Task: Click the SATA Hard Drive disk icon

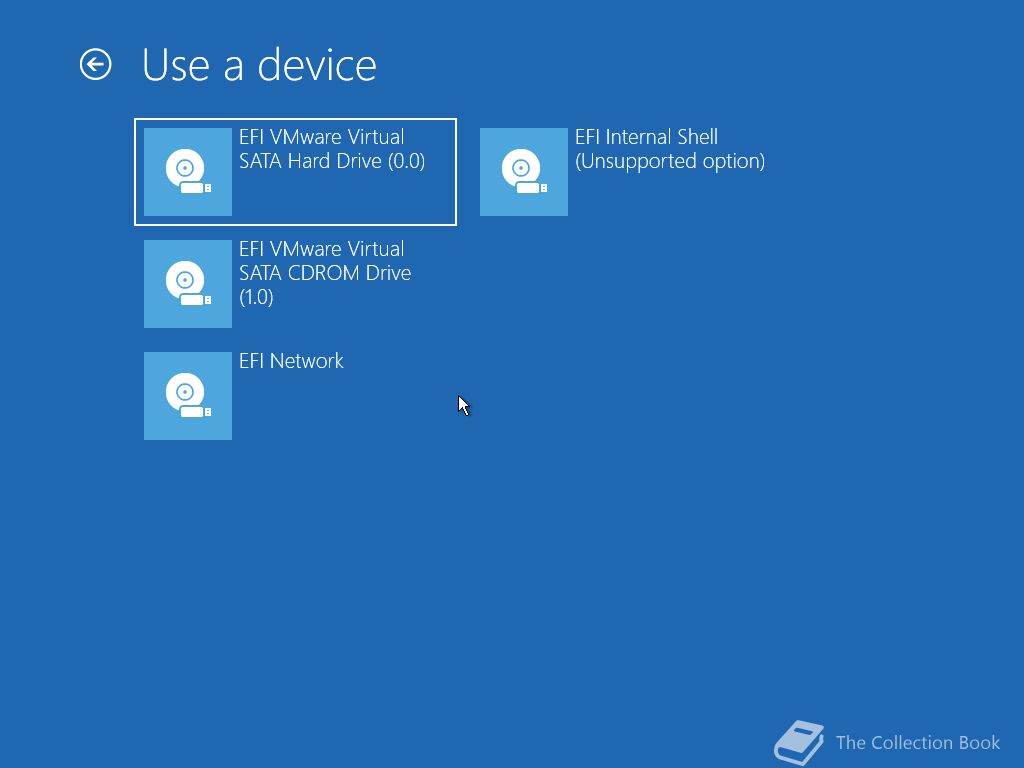Action: [188, 172]
